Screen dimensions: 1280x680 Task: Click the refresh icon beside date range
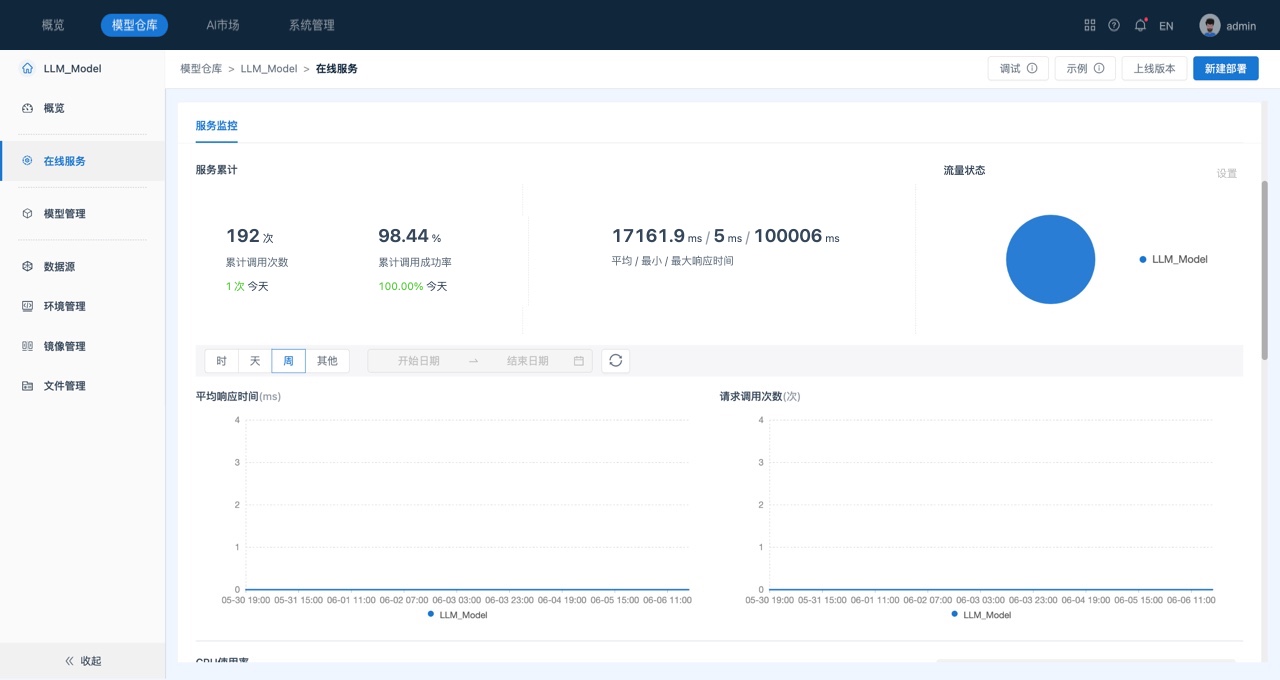pyautogui.click(x=615, y=361)
